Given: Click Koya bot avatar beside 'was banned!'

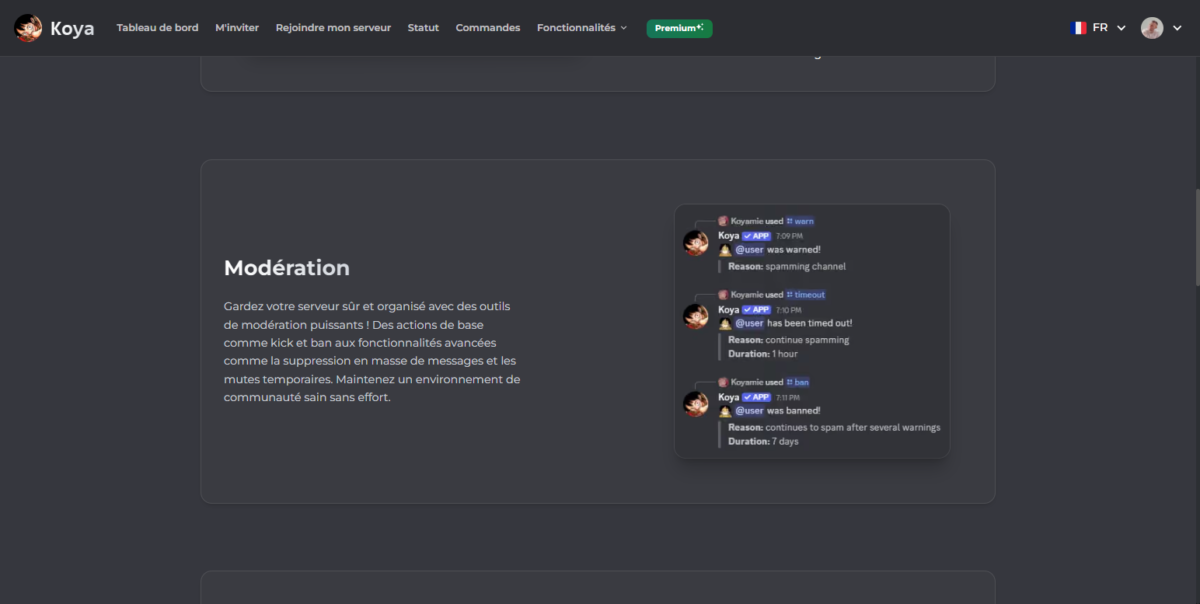Looking at the screenshot, I should pos(696,404).
